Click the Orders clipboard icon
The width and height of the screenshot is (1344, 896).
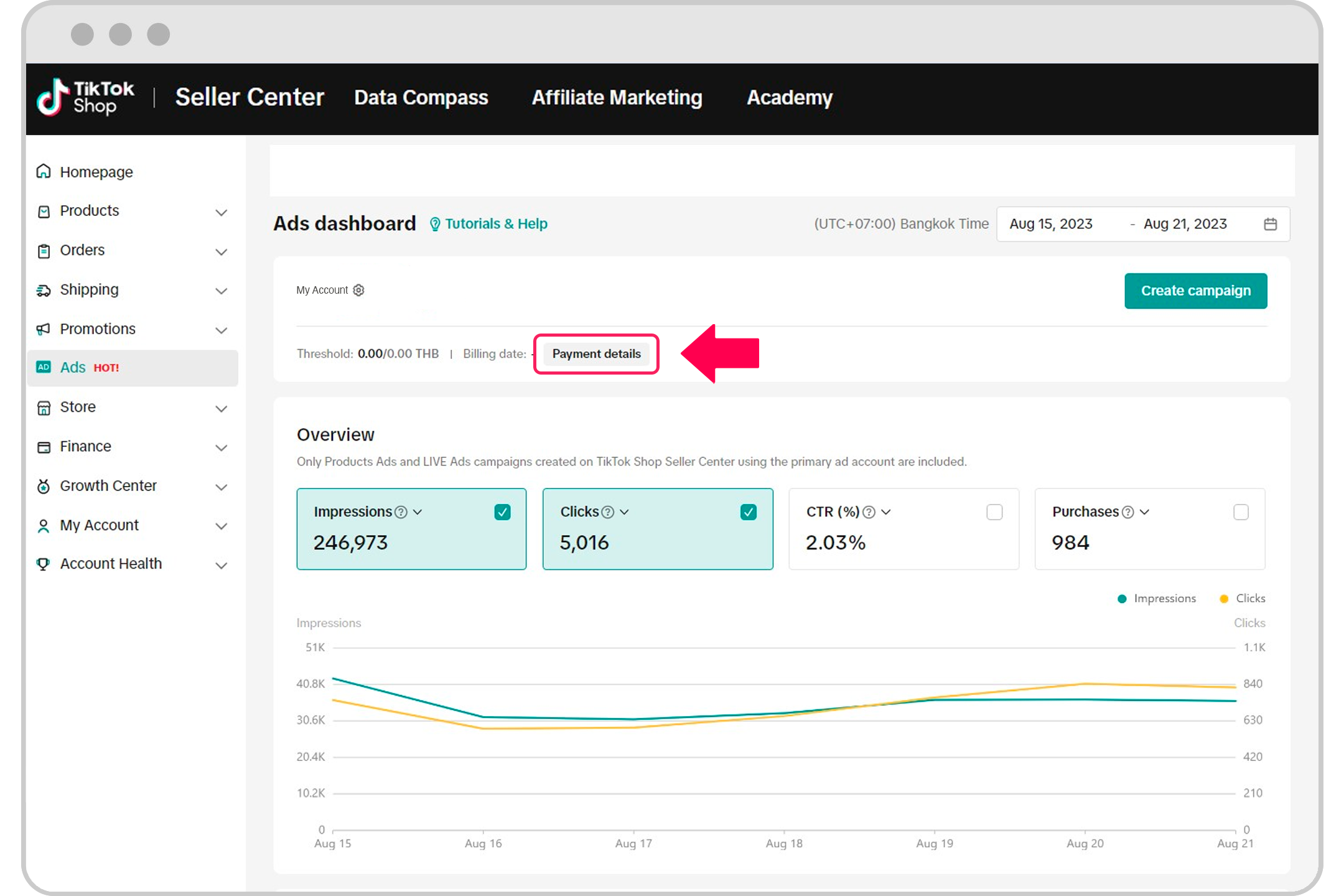[x=43, y=250]
